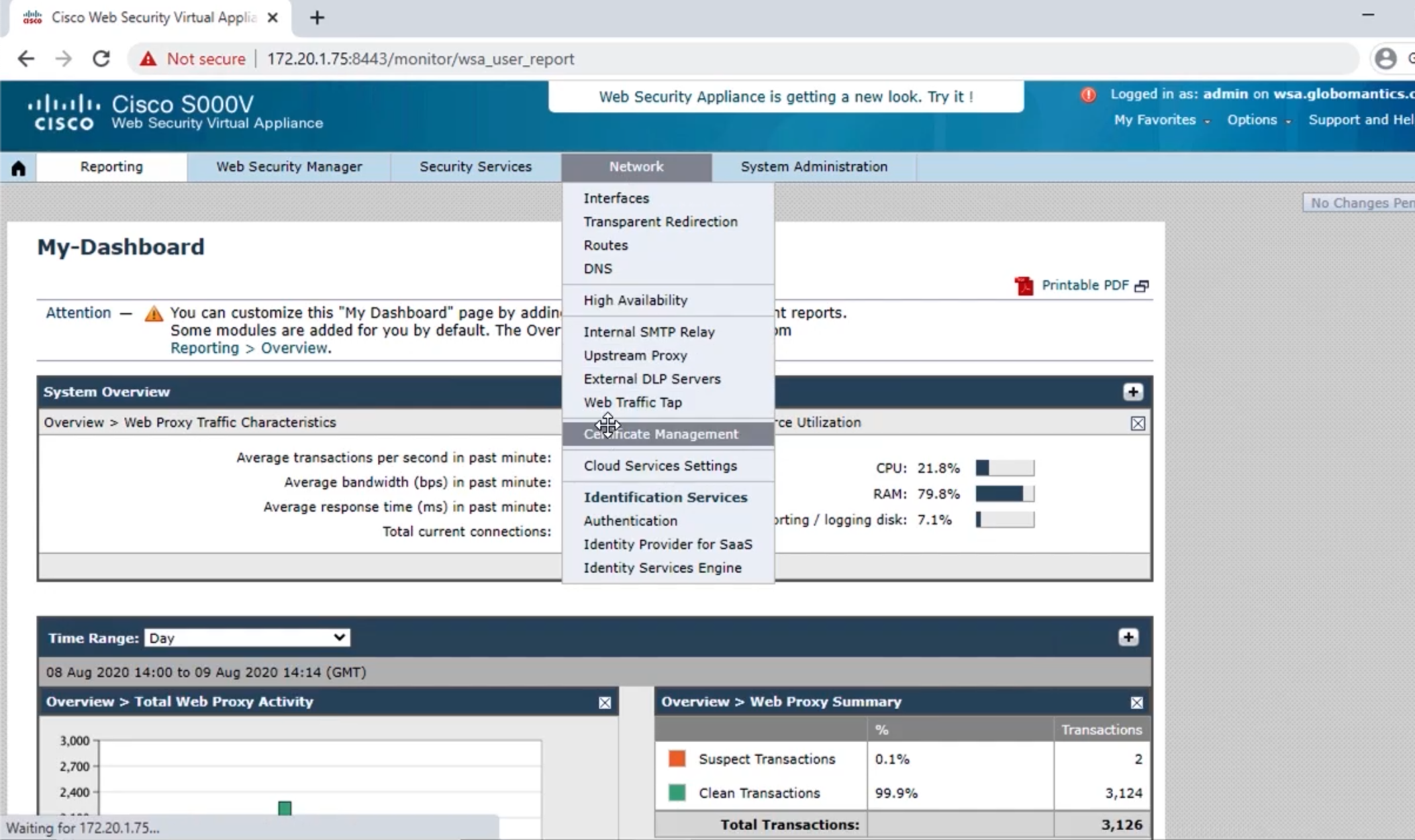Open the Security Services tab
1415x840 pixels.
[475, 167]
